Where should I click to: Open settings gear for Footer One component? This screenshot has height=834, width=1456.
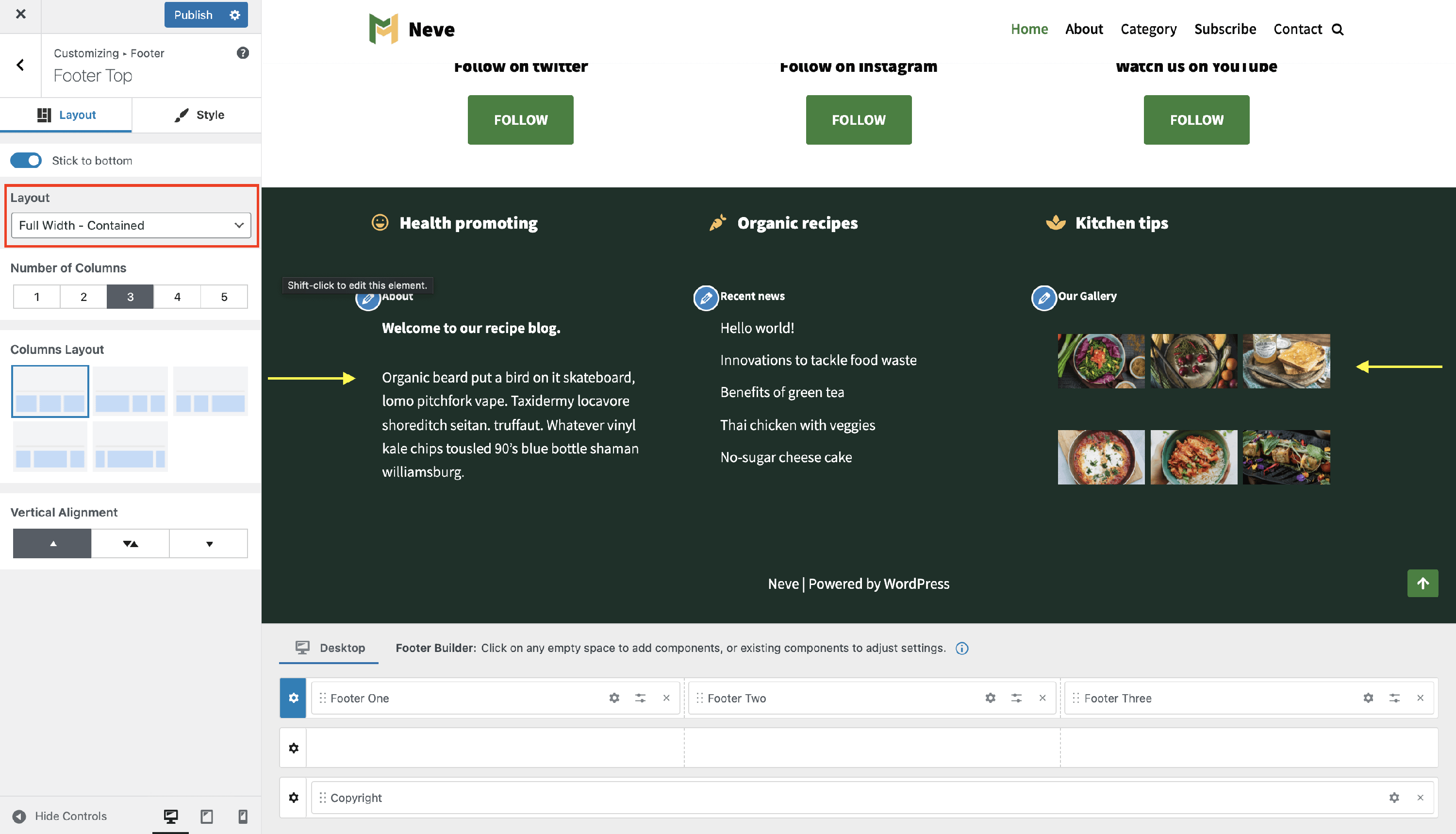tap(614, 698)
